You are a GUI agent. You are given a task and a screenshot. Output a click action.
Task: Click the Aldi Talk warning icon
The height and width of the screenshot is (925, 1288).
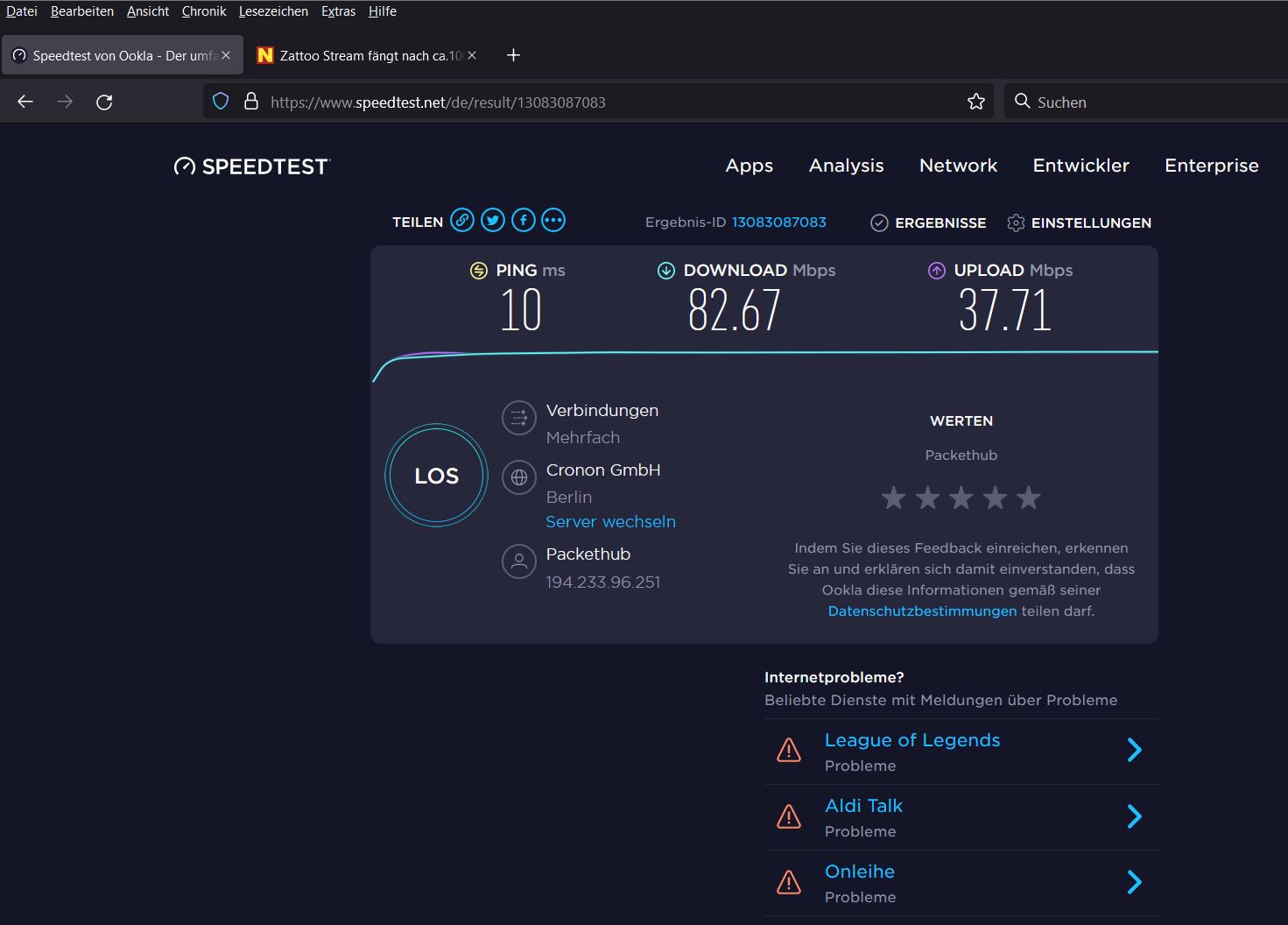(x=789, y=816)
